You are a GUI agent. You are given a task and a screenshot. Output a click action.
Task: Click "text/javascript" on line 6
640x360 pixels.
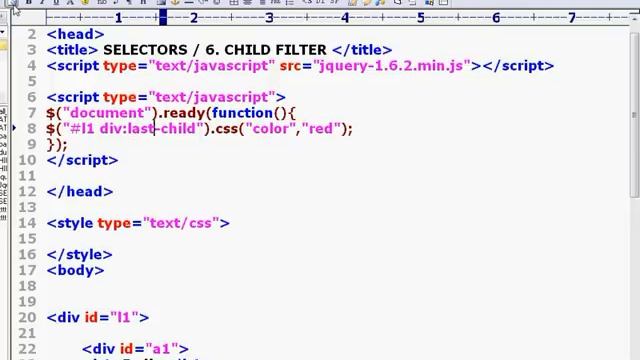(212, 97)
